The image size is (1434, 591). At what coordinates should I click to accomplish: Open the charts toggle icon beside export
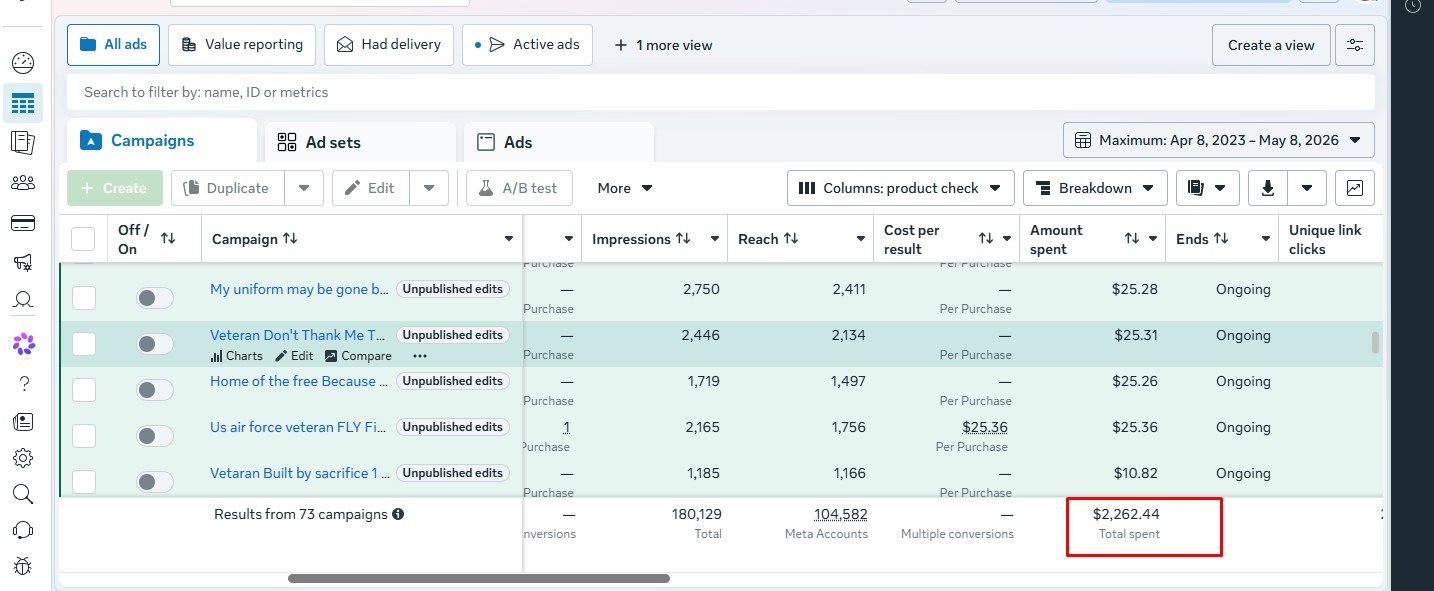tap(1355, 188)
